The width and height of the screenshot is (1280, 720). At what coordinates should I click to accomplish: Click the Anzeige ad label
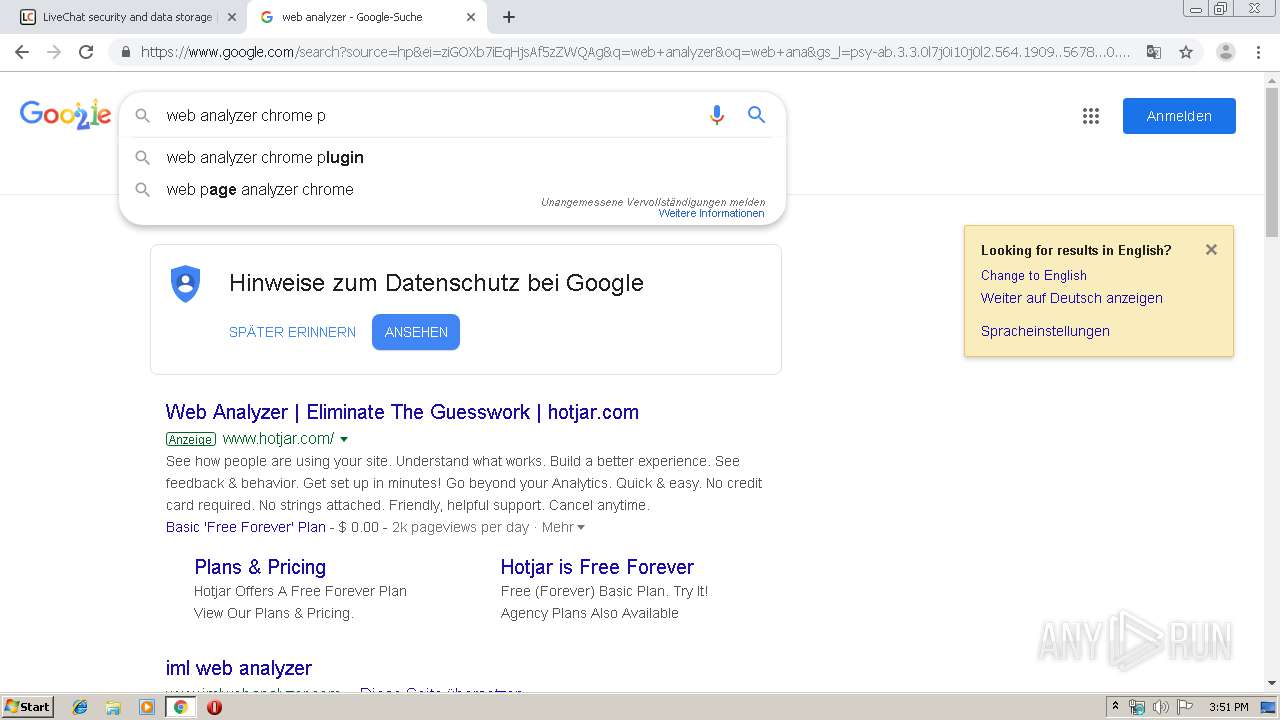(190, 439)
